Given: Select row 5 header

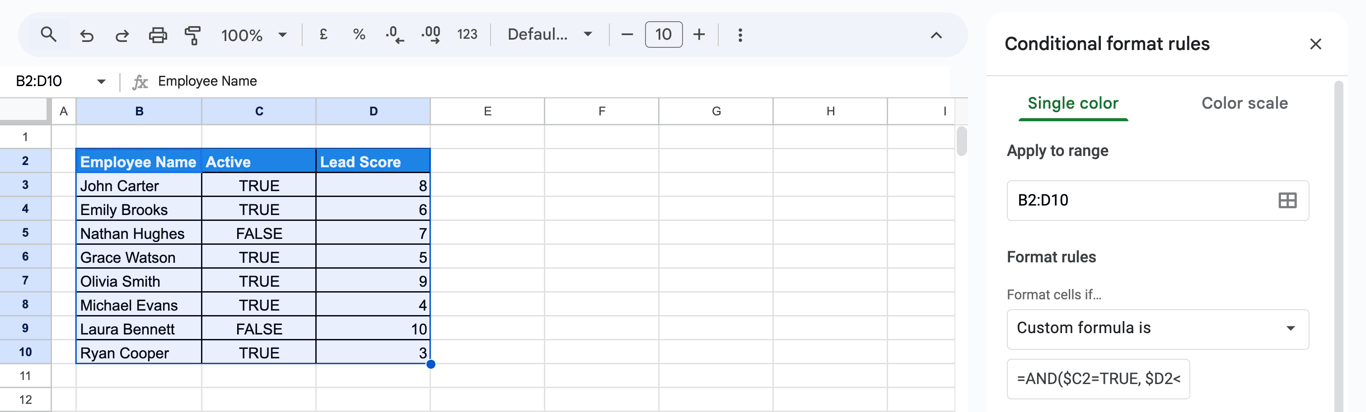Looking at the screenshot, I should (x=25, y=233).
